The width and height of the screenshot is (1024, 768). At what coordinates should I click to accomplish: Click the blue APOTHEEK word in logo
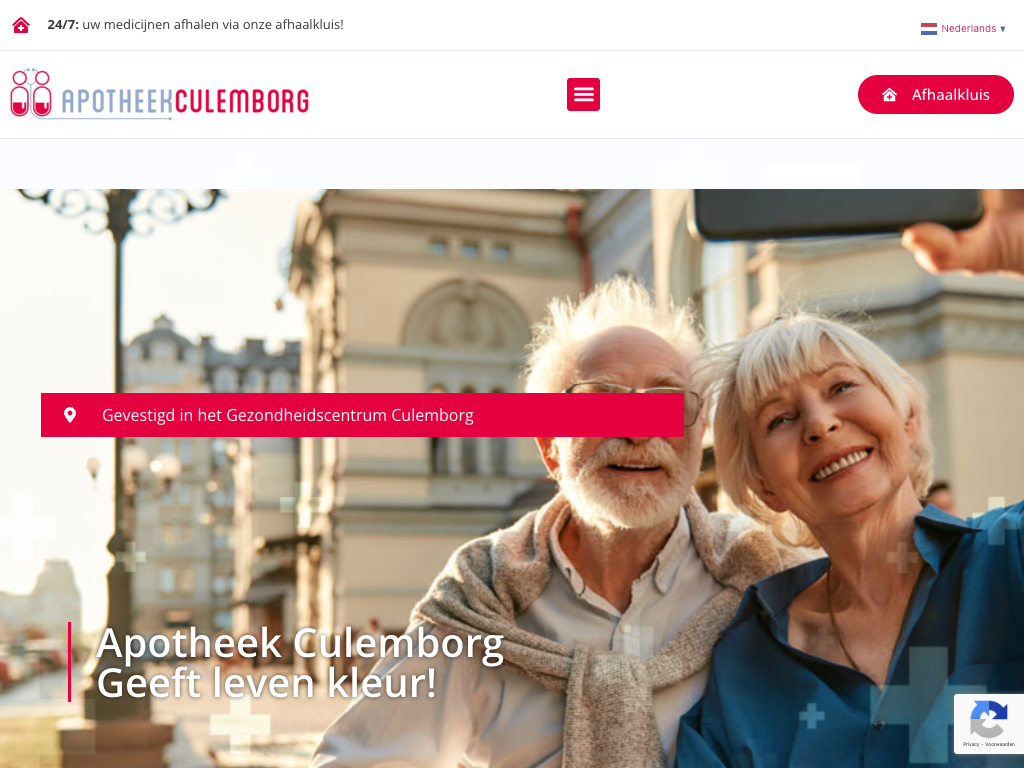point(117,101)
